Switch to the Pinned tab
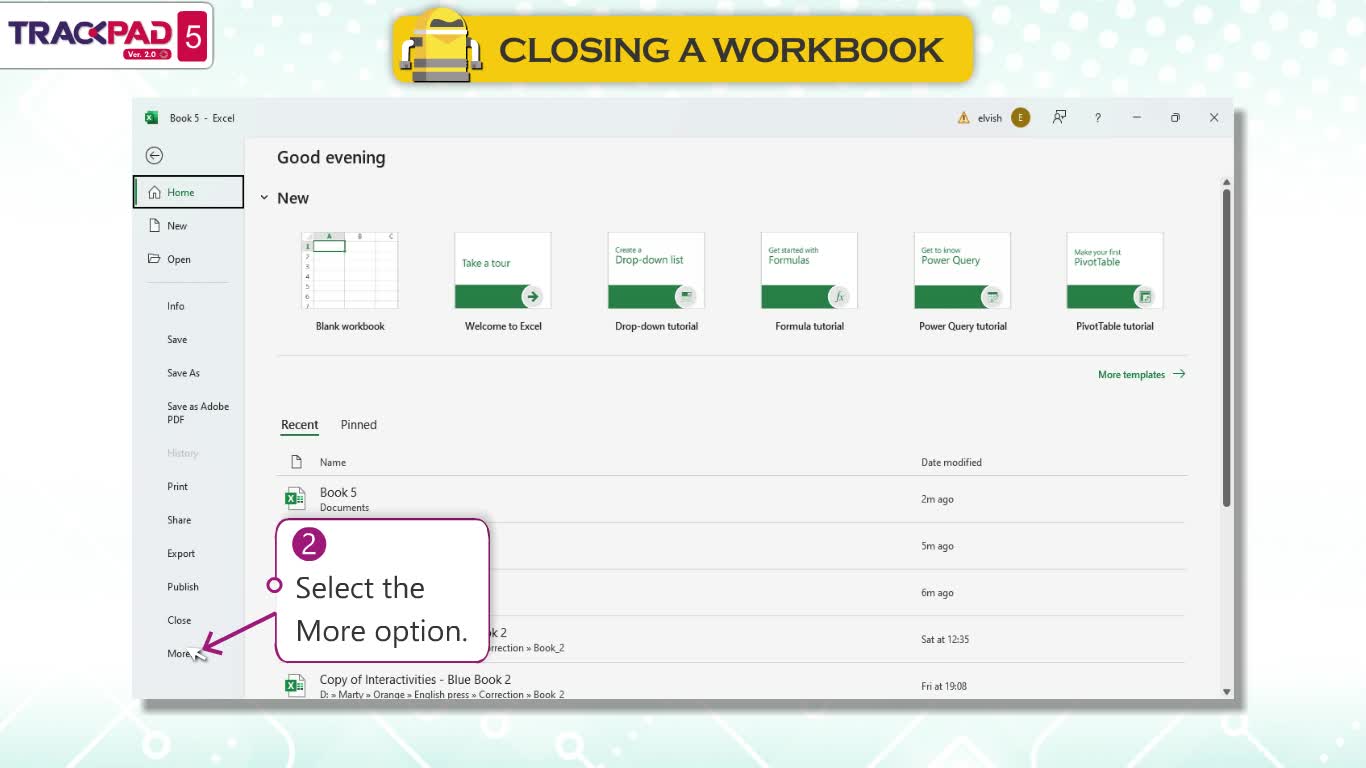 coord(358,425)
